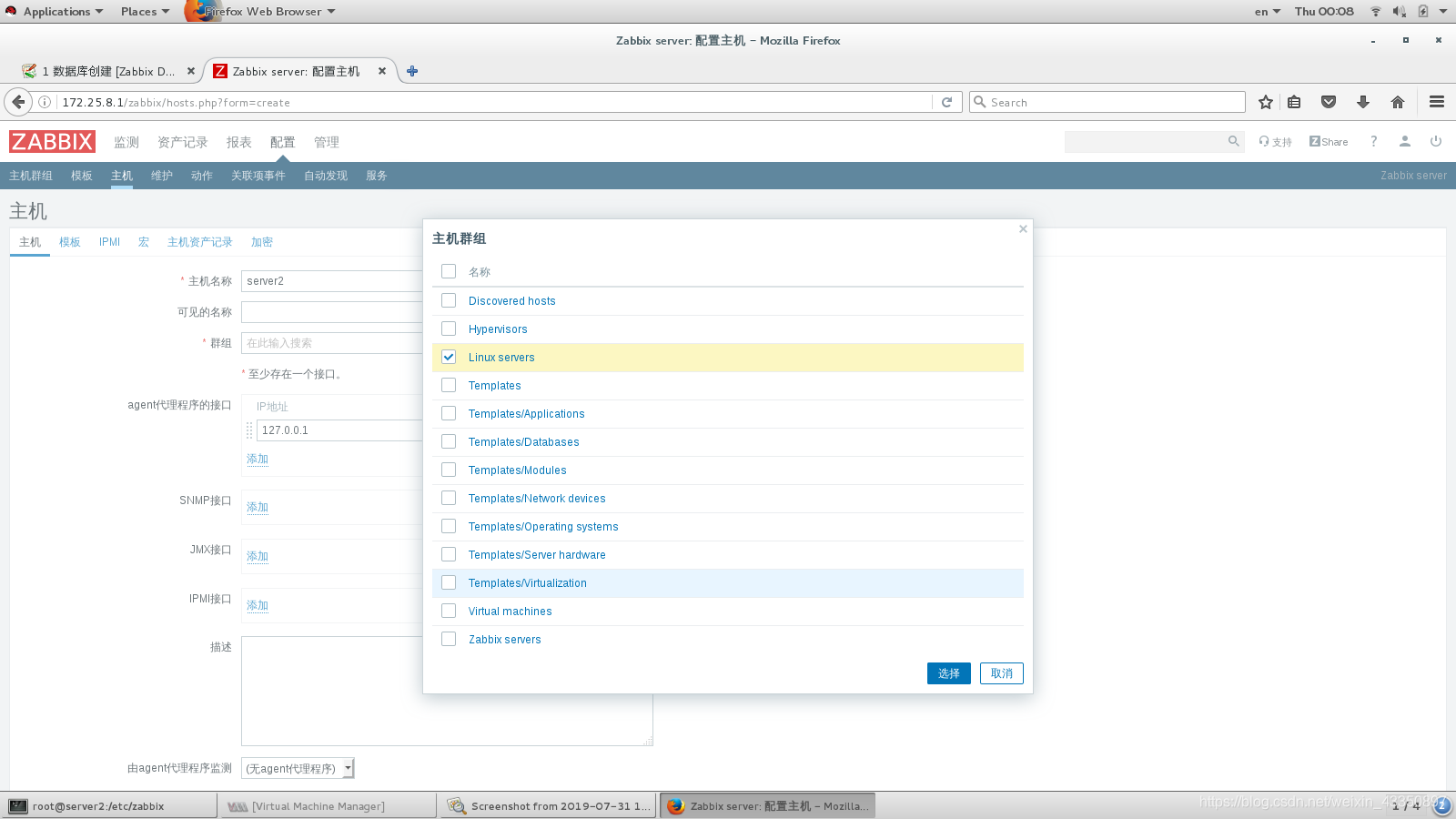Open the 资产记录 inventory menu
1456x819 pixels.
(x=183, y=142)
